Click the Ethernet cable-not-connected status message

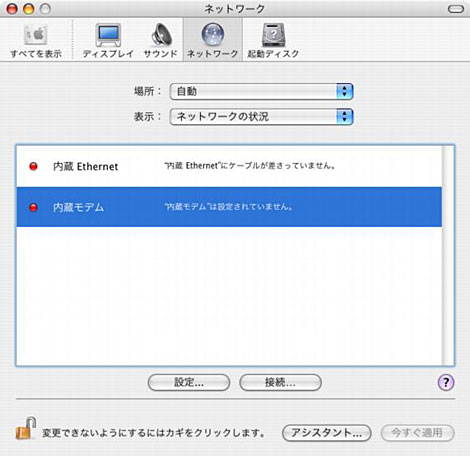point(250,166)
